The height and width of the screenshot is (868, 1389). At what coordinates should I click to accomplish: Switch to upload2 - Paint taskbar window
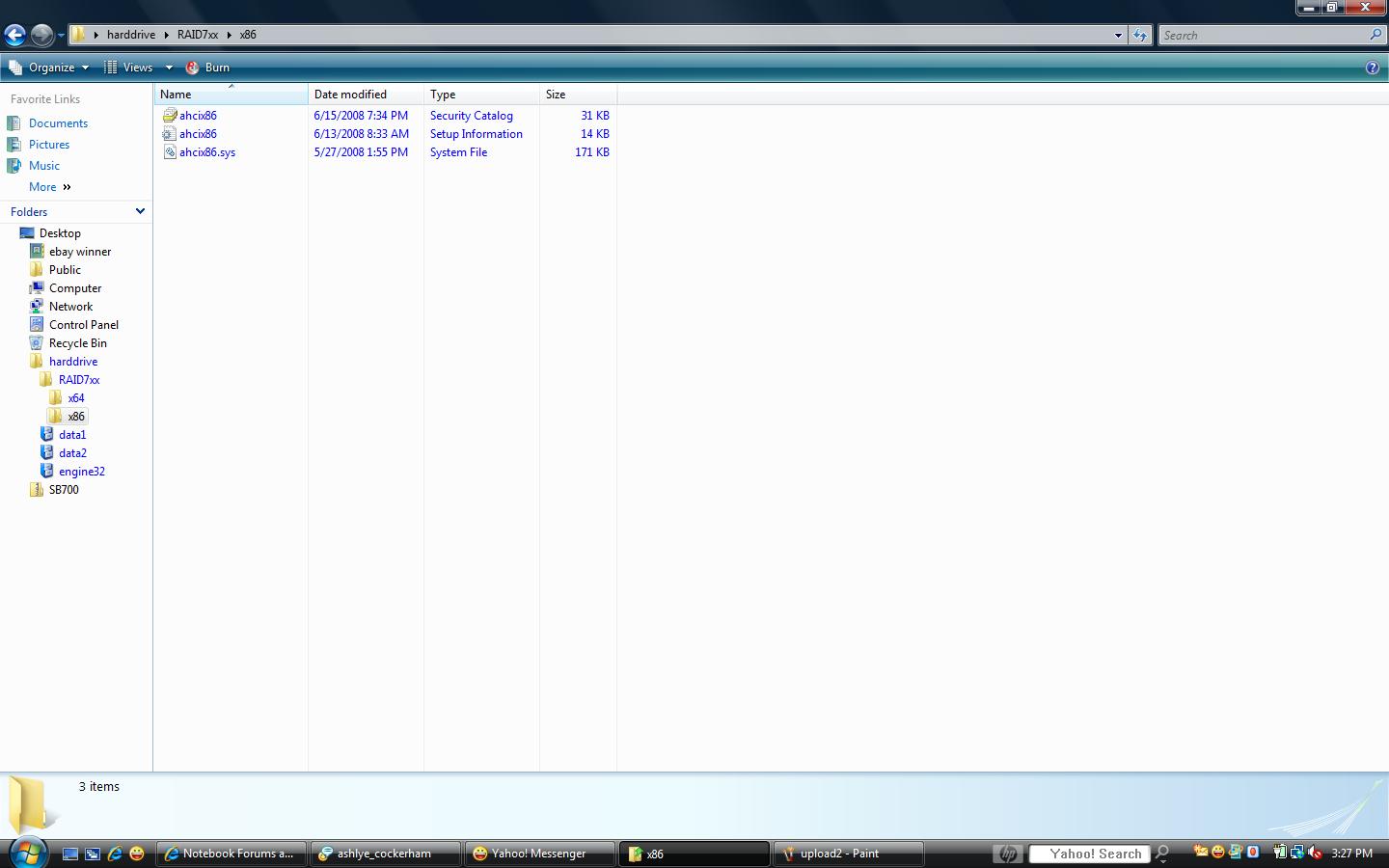click(x=849, y=854)
